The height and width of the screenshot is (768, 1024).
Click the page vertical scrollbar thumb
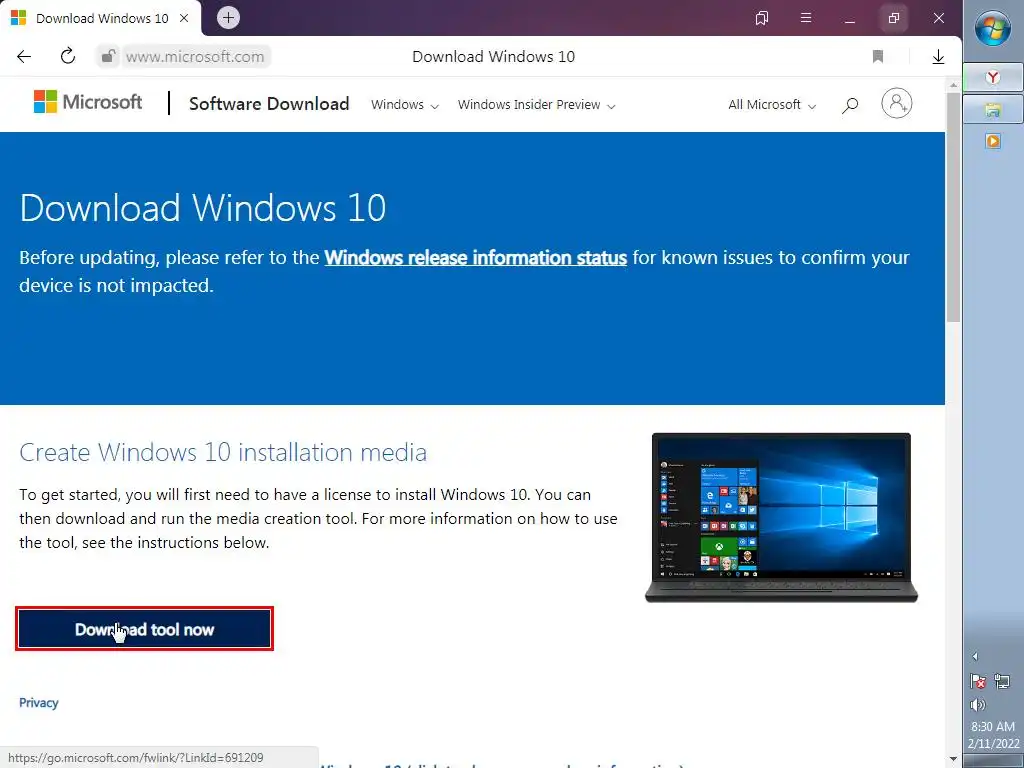click(953, 206)
